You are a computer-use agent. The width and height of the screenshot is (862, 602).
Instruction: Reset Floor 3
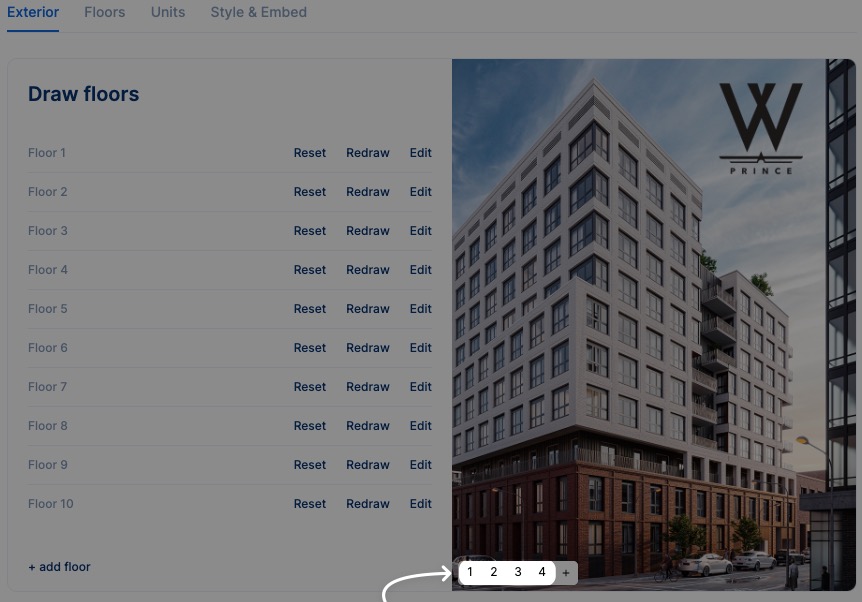click(x=310, y=231)
